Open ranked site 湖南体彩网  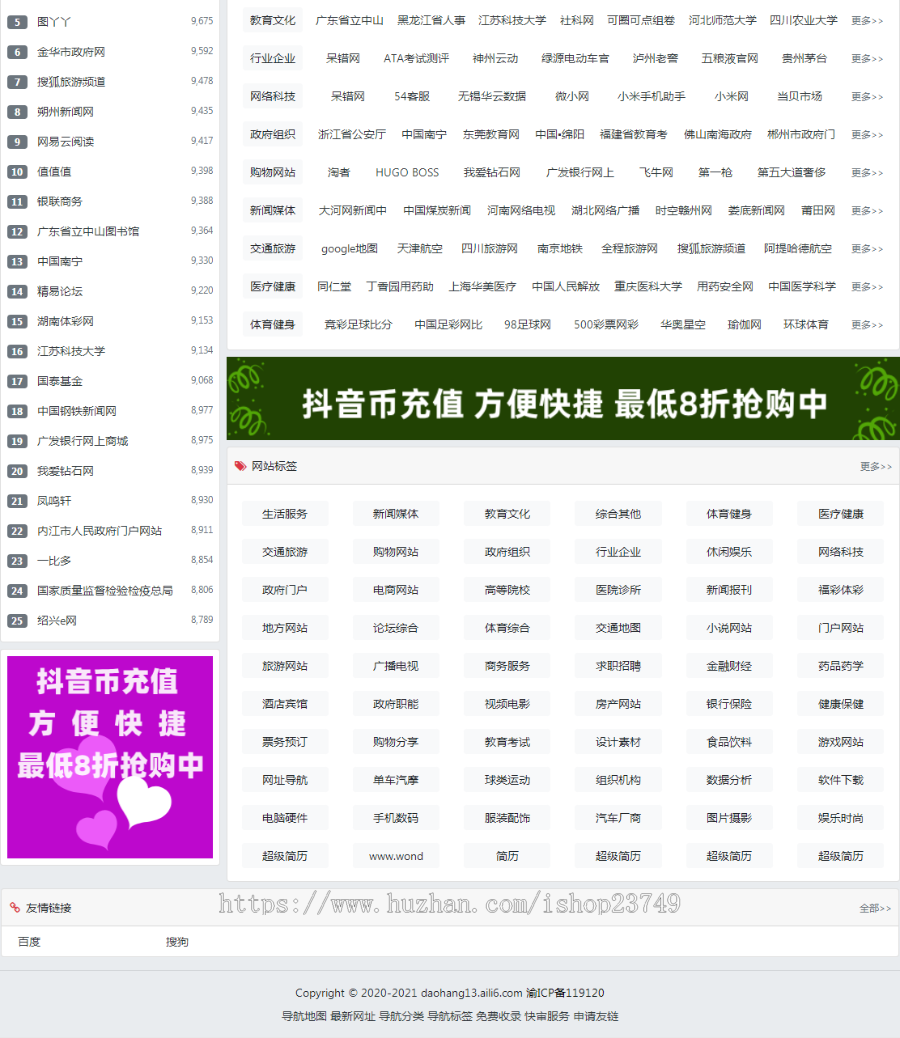point(65,321)
